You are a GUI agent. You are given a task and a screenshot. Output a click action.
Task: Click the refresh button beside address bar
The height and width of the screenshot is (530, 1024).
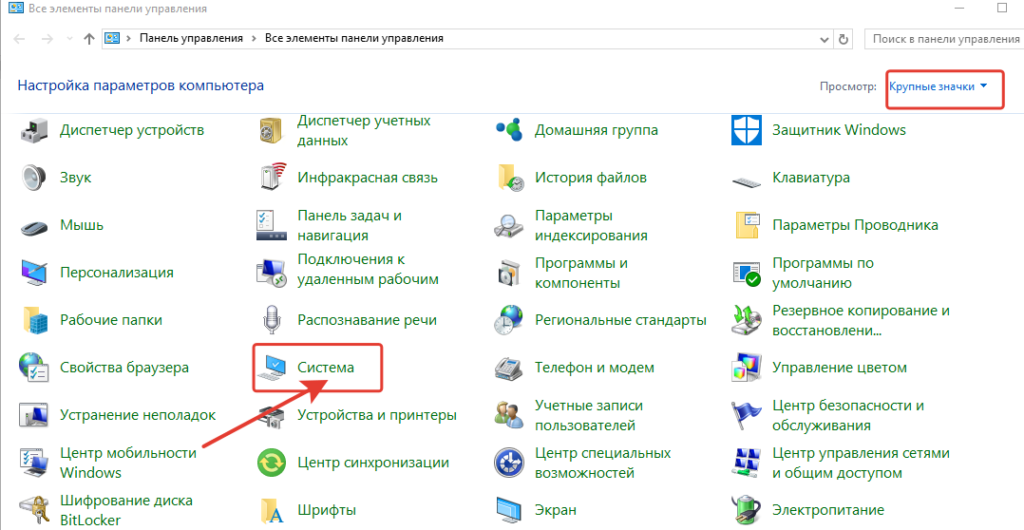843,39
